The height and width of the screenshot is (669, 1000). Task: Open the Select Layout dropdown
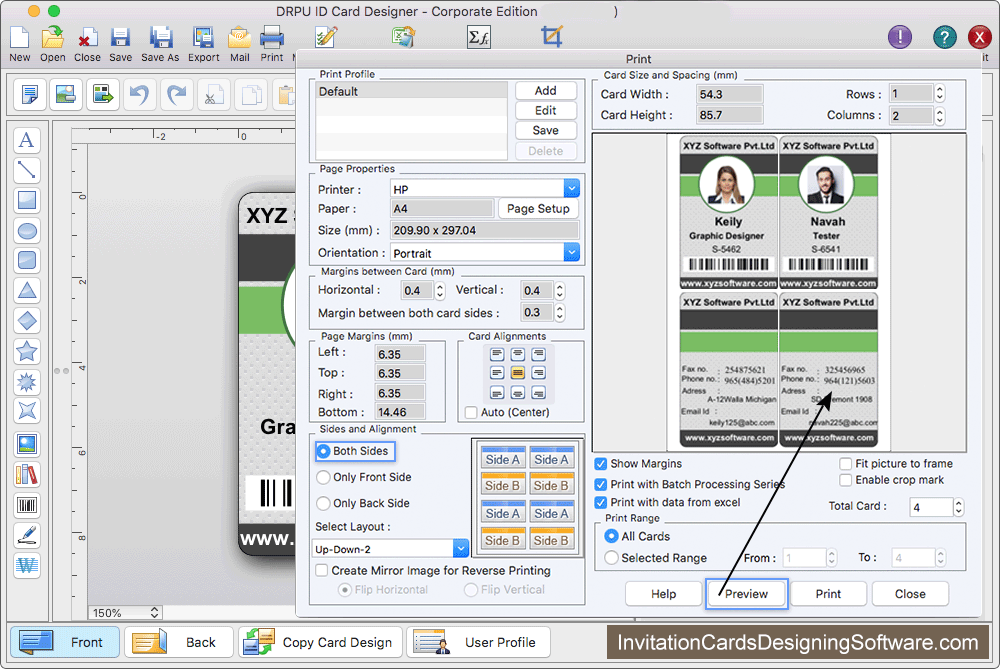click(x=460, y=548)
